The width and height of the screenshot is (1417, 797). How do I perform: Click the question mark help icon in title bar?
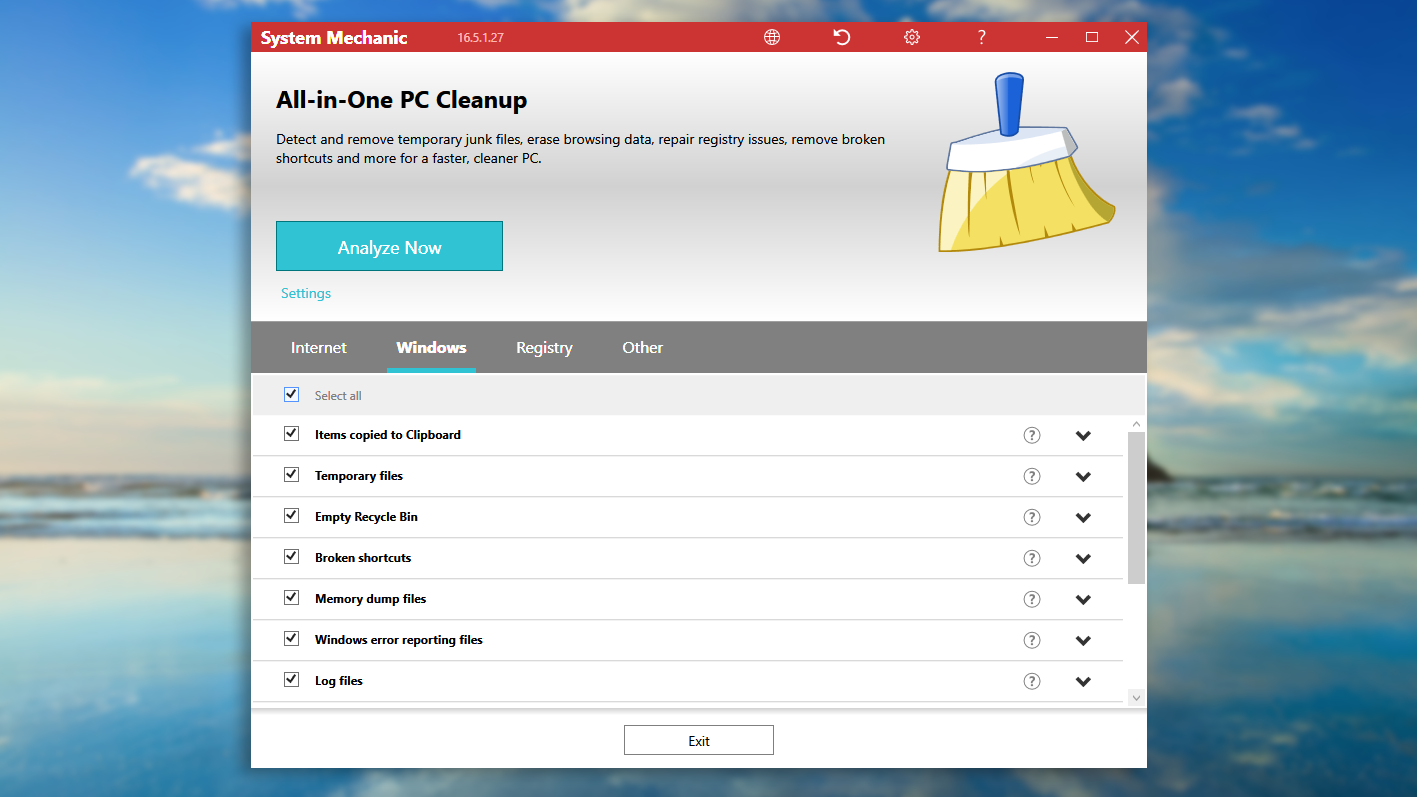(x=982, y=37)
